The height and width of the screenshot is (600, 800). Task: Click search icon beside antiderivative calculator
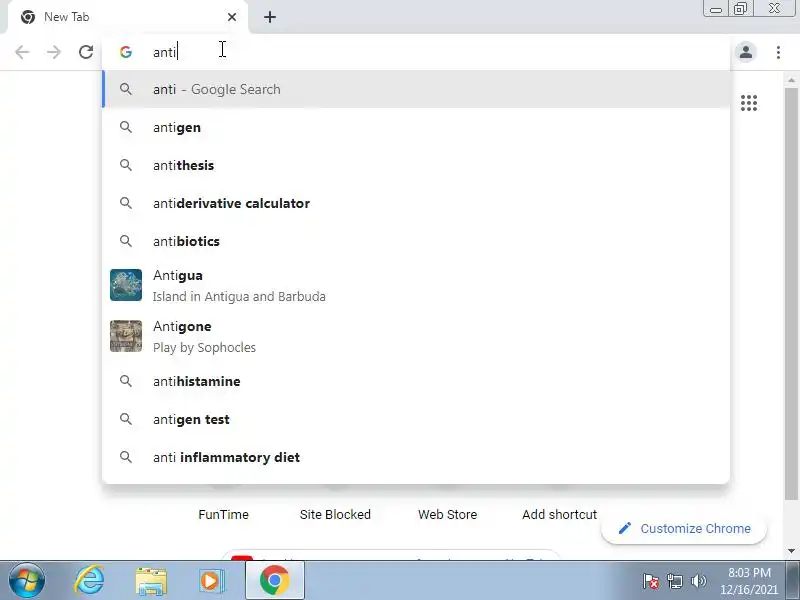pyautogui.click(x=126, y=203)
